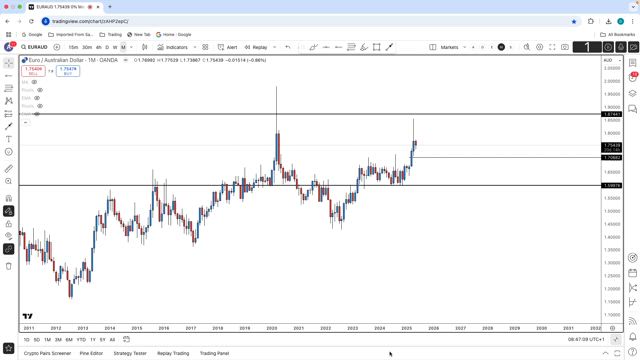The height and width of the screenshot is (360, 640).
Task: Enter fullscreen chart mode
Action: click(552, 47)
